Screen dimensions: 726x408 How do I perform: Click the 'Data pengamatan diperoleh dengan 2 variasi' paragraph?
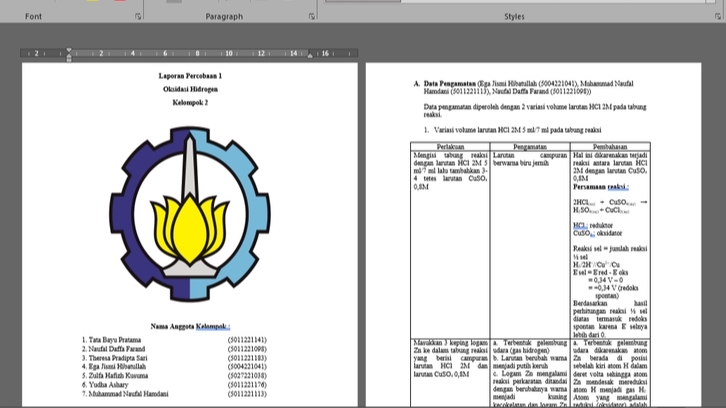pos(535,111)
